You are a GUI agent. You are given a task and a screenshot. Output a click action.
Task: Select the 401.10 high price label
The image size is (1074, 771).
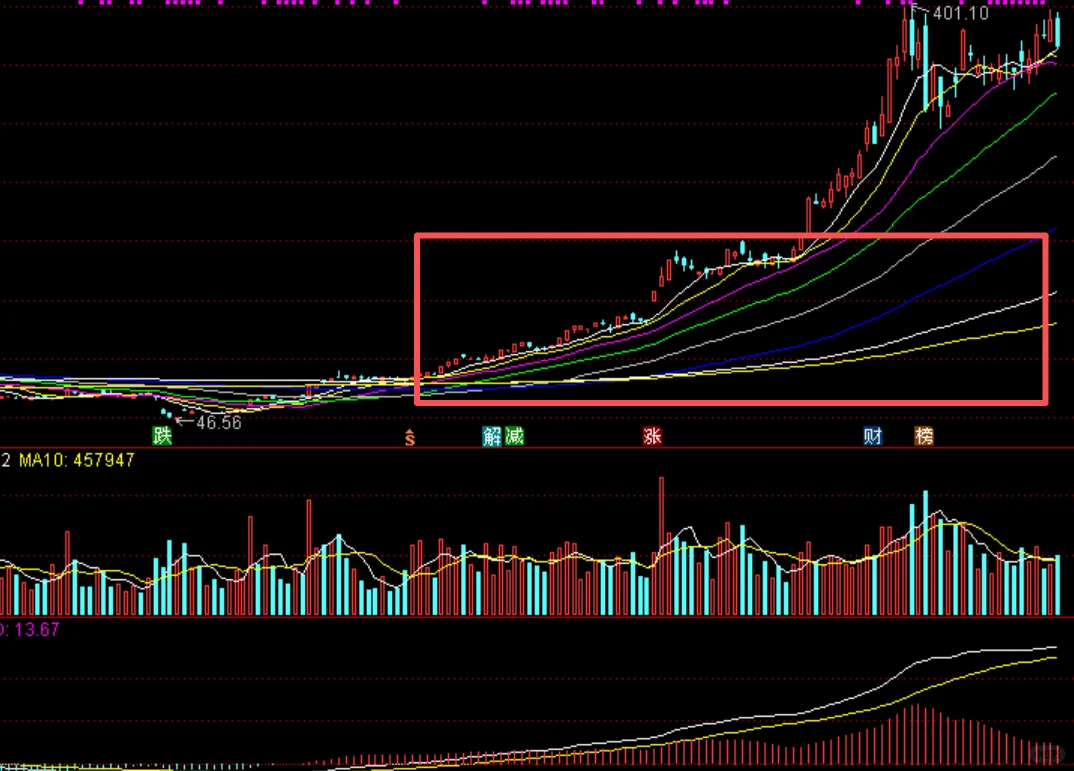pyautogui.click(x=960, y=13)
